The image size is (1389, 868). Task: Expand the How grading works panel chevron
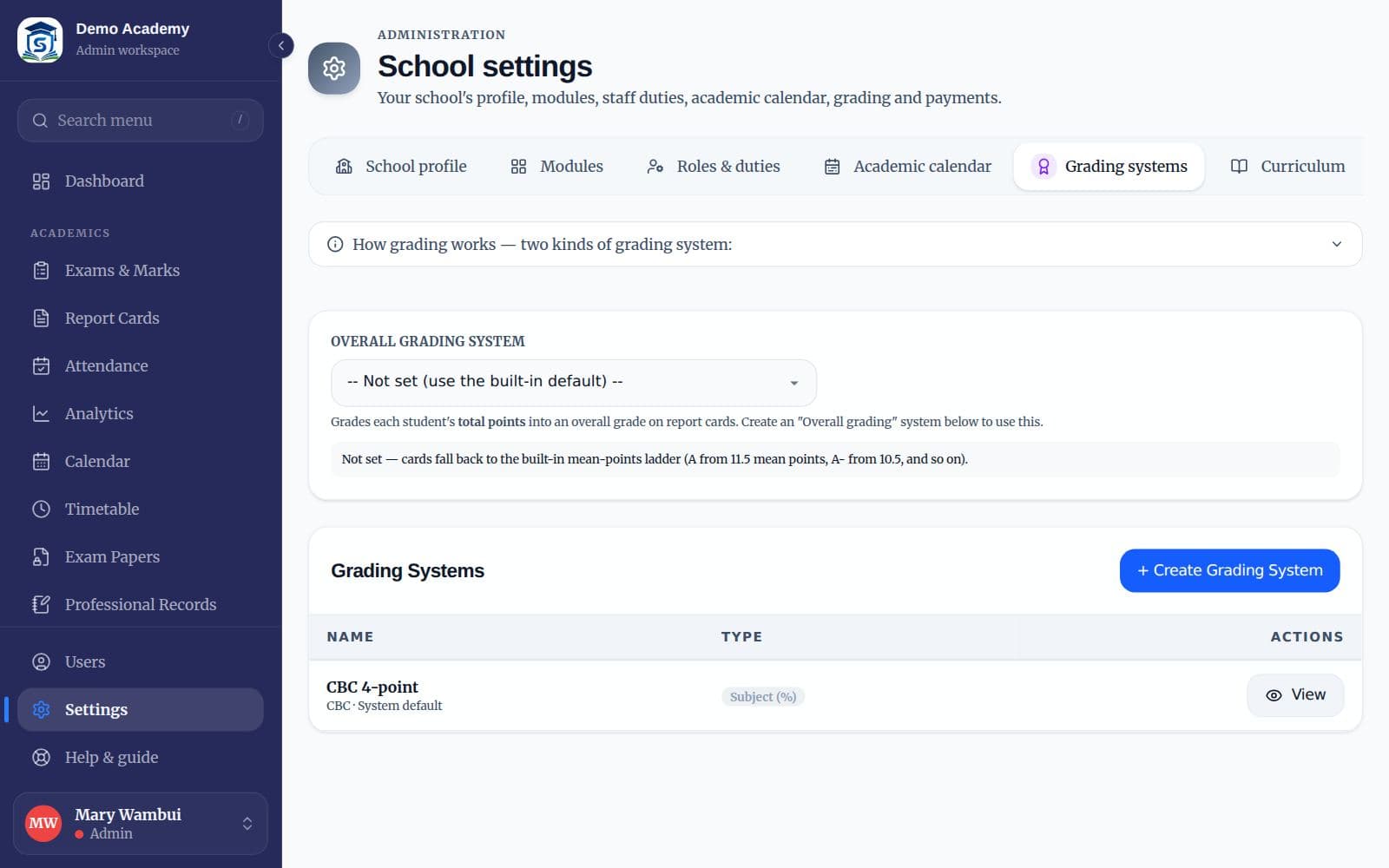click(1337, 245)
